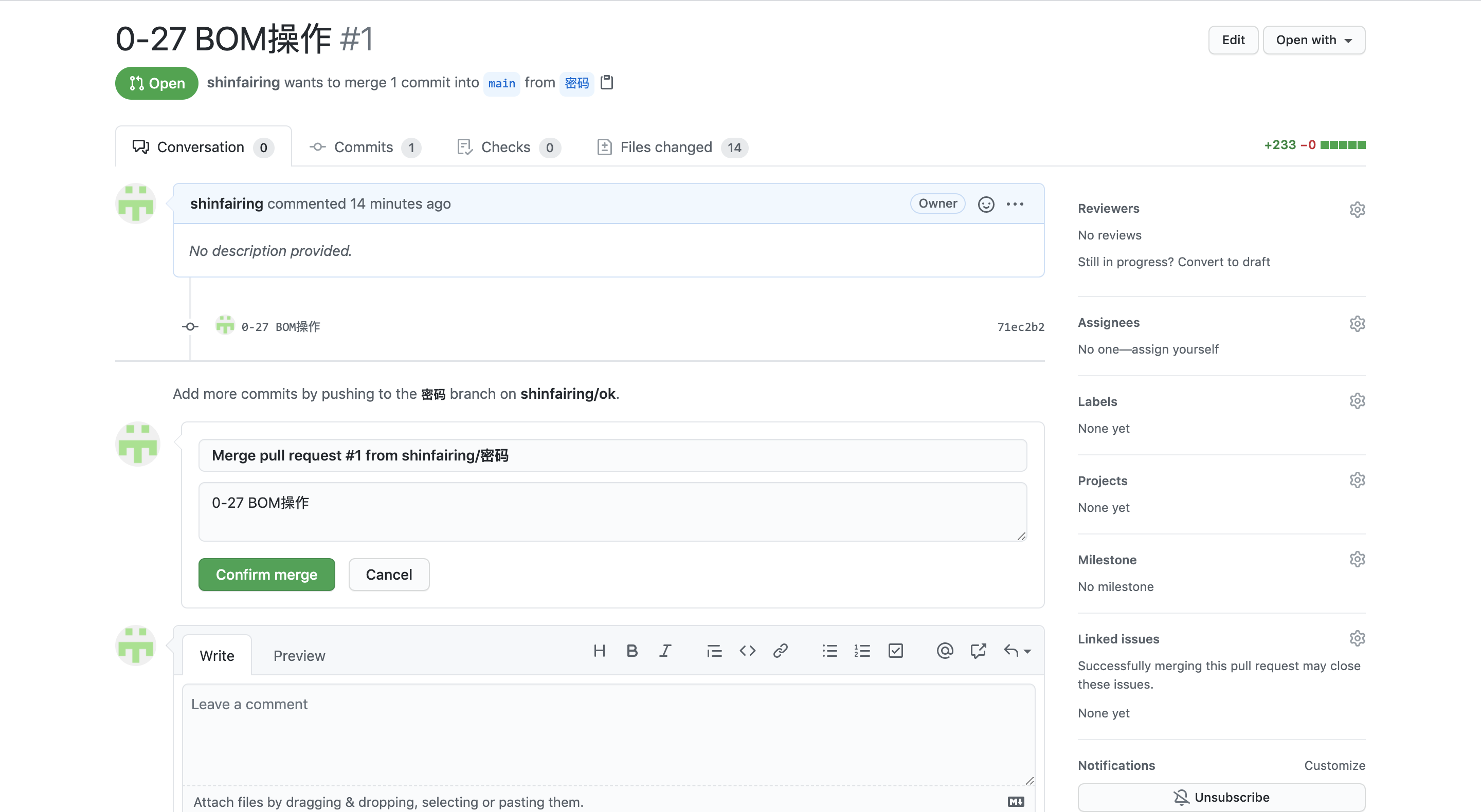Open the Labels gear settings

[x=1357, y=401]
